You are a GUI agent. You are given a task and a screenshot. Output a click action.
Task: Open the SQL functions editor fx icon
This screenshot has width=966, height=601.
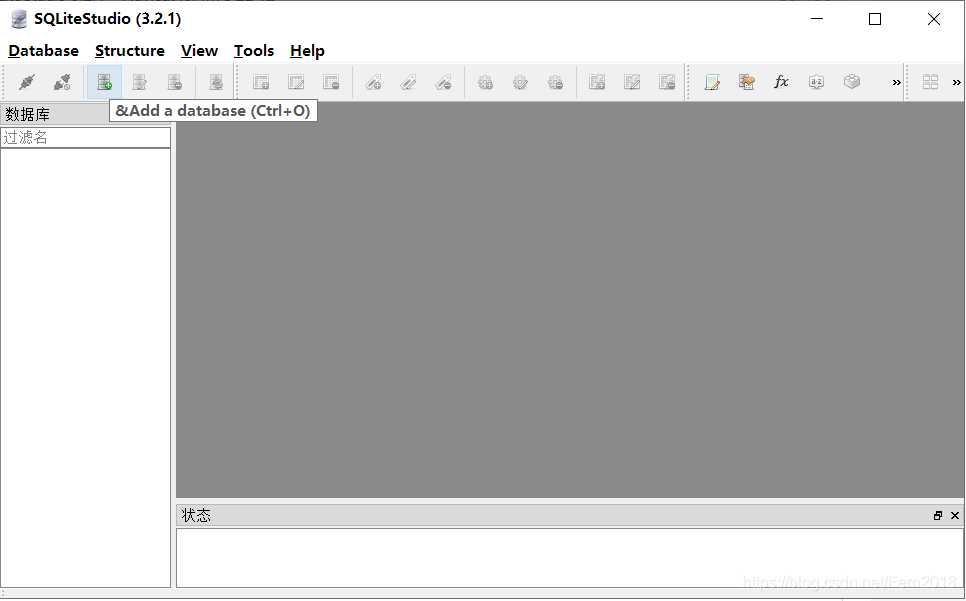[781, 82]
